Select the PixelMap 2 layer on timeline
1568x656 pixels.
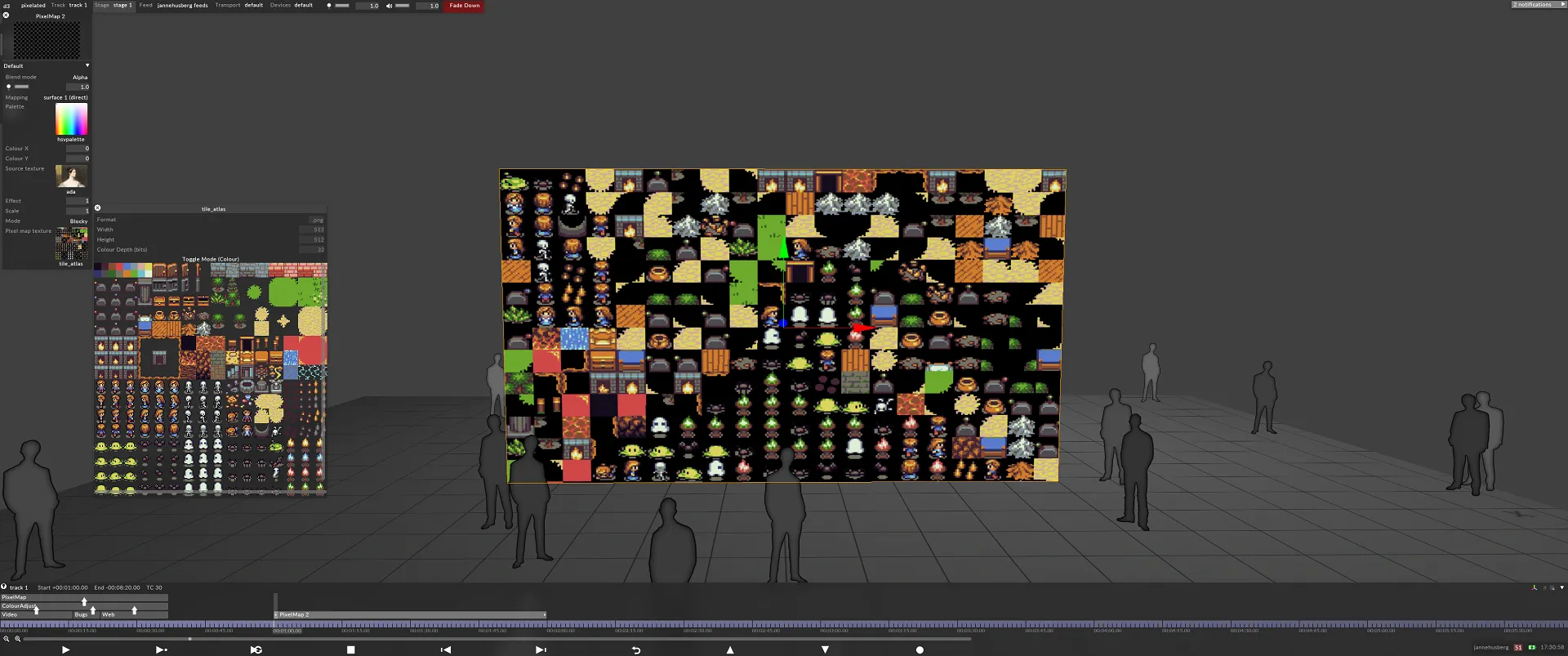click(410, 614)
